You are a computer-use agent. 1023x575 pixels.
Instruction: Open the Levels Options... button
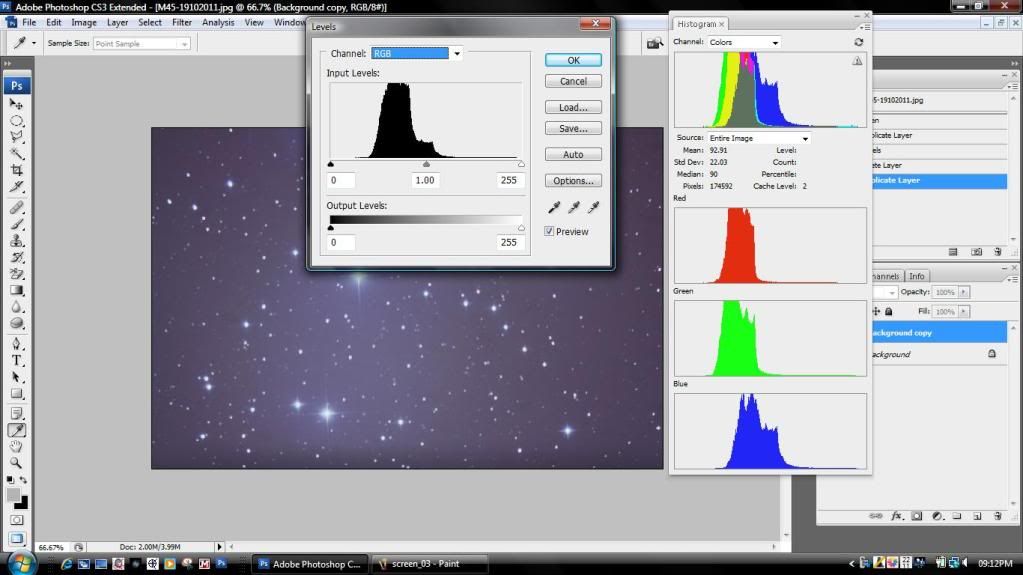click(573, 181)
